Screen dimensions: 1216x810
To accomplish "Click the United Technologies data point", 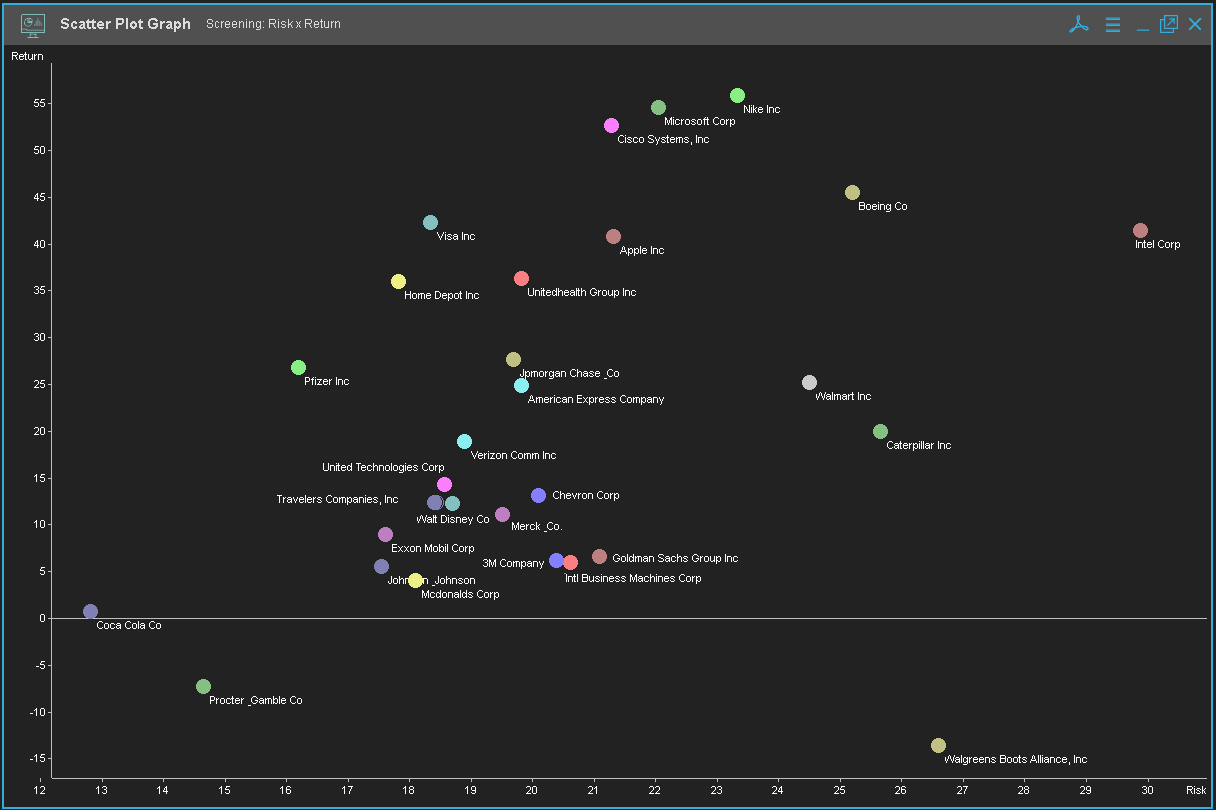I will tap(444, 484).
